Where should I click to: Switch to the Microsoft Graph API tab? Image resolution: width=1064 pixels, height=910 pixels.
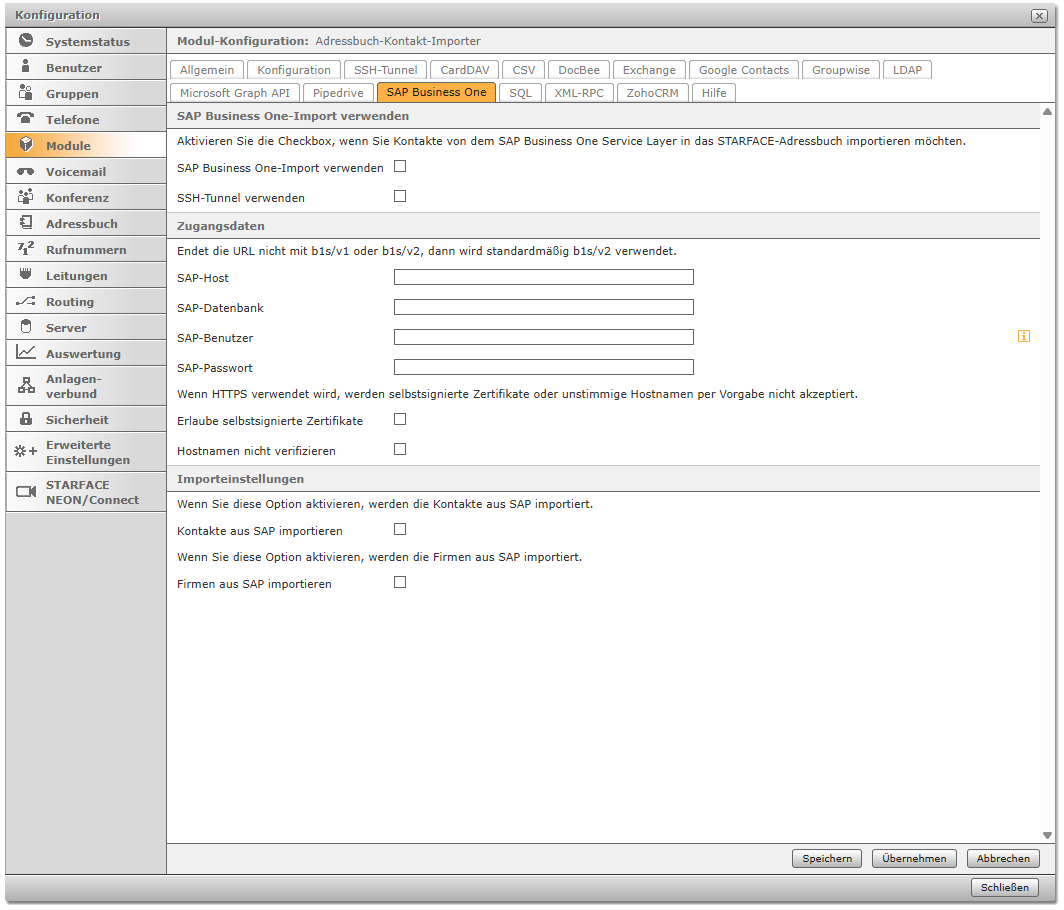(x=235, y=92)
